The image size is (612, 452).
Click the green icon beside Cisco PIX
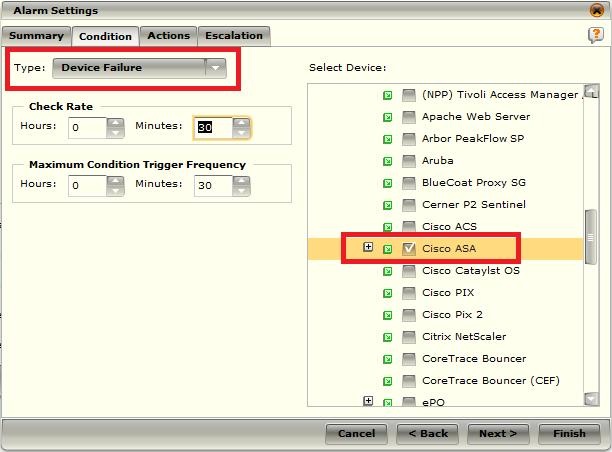[388, 293]
